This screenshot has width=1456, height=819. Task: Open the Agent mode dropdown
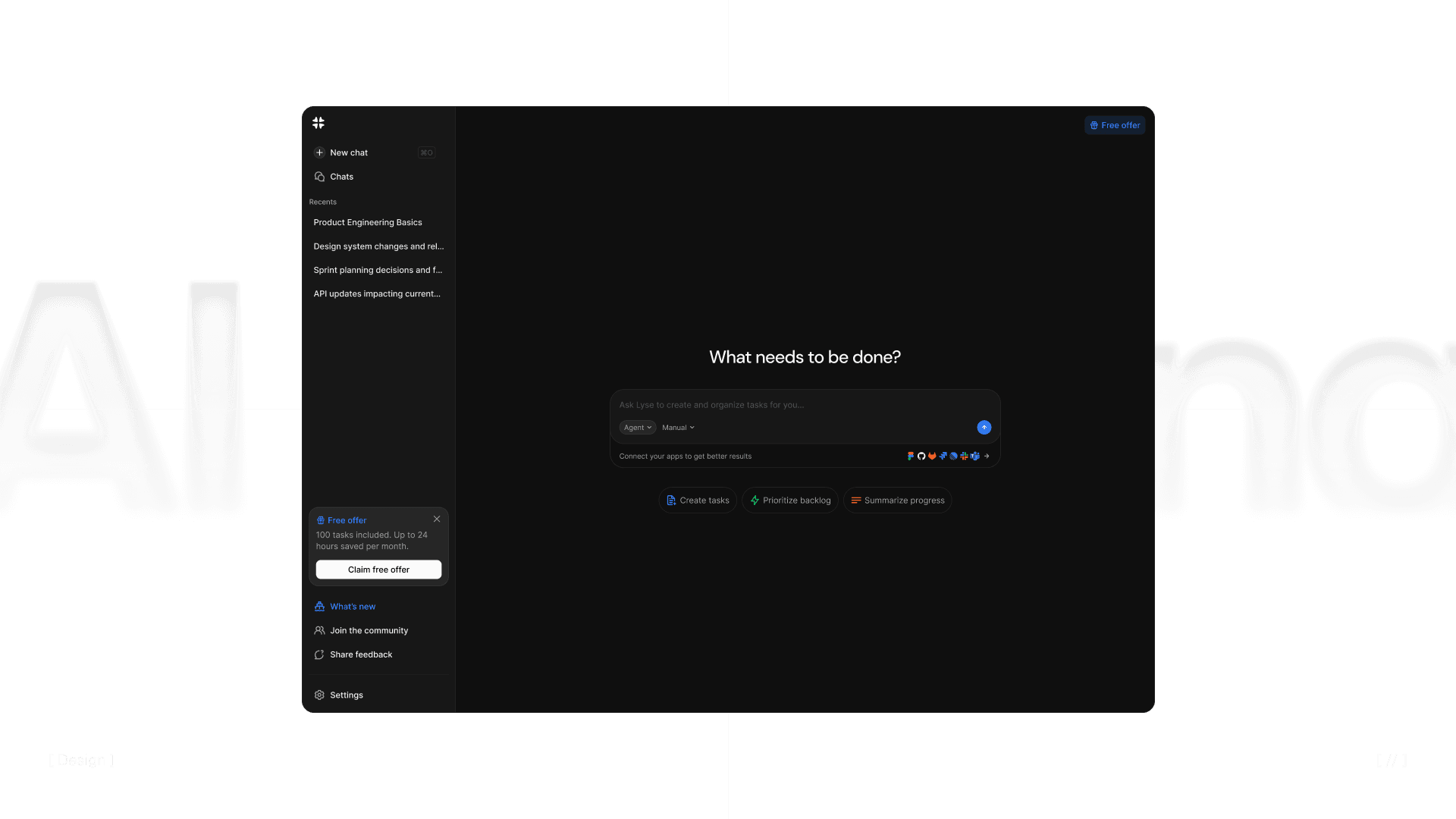coord(637,427)
